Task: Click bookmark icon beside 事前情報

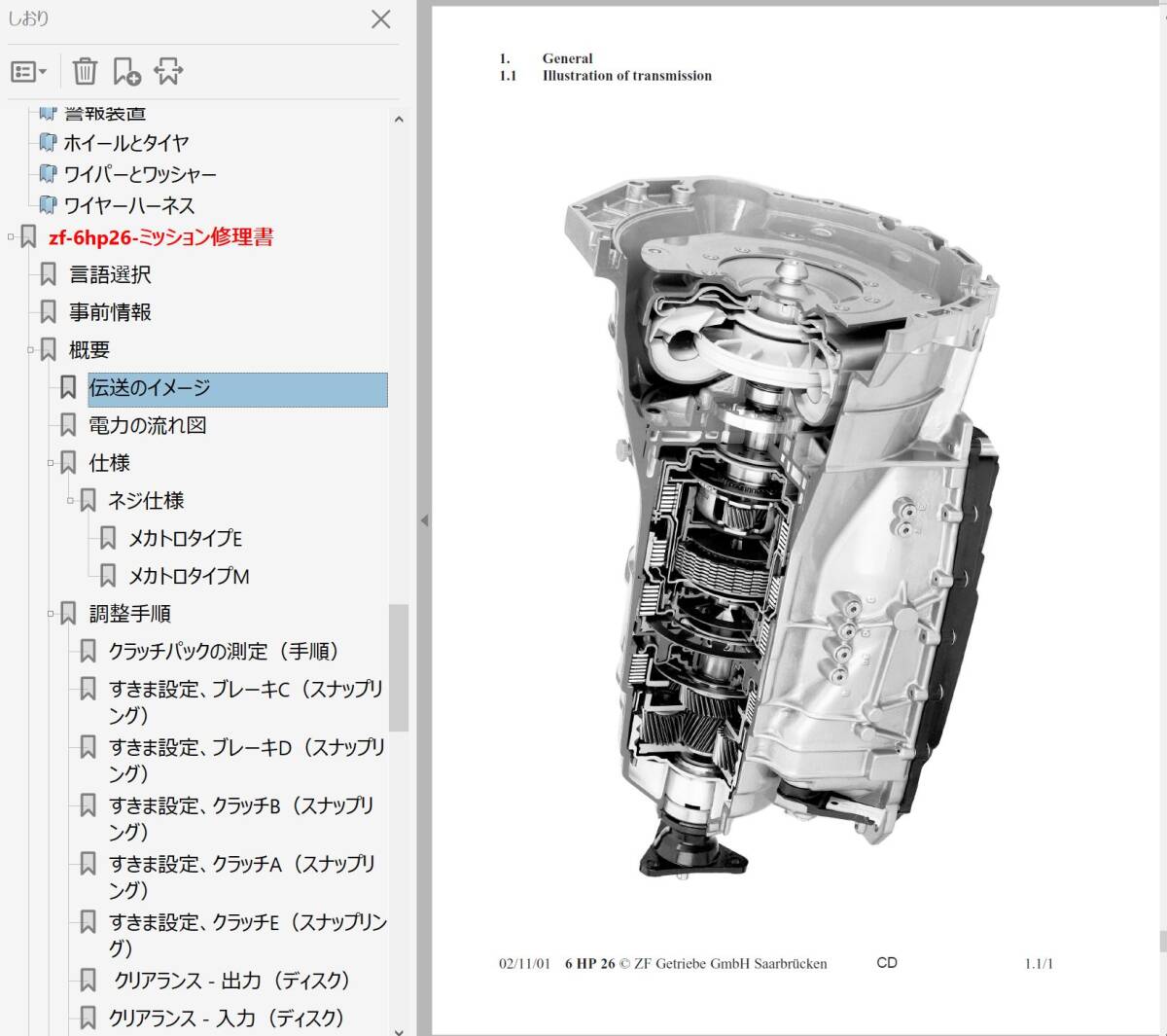Action: click(x=49, y=312)
